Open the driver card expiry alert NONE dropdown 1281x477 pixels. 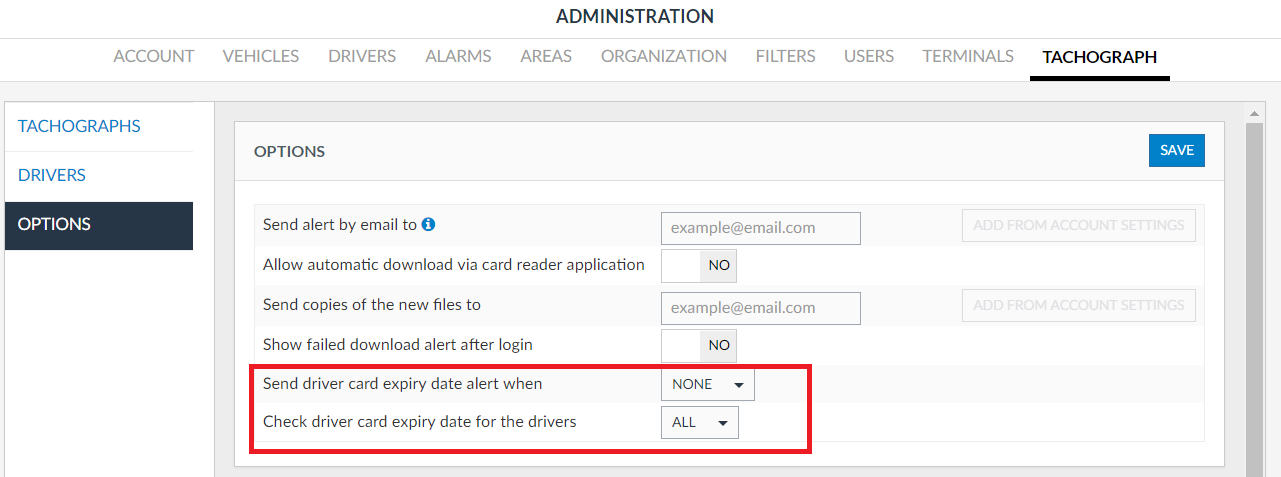[x=707, y=385]
